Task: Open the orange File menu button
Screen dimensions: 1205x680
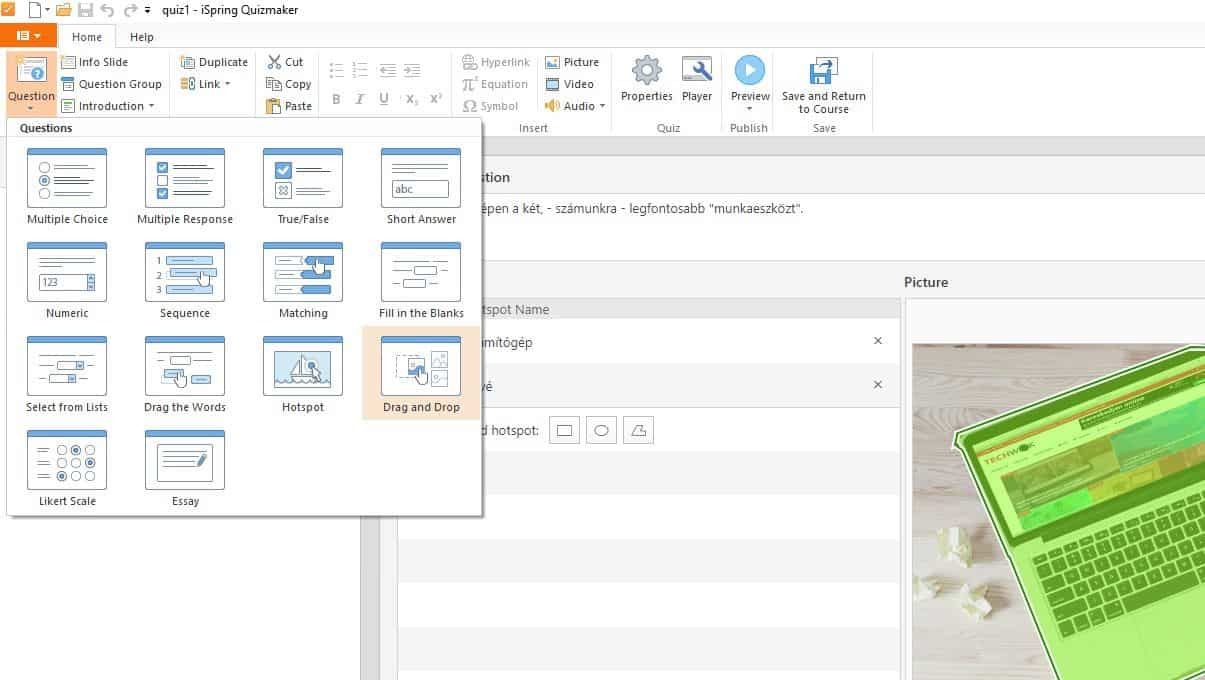Action: (28, 36)
